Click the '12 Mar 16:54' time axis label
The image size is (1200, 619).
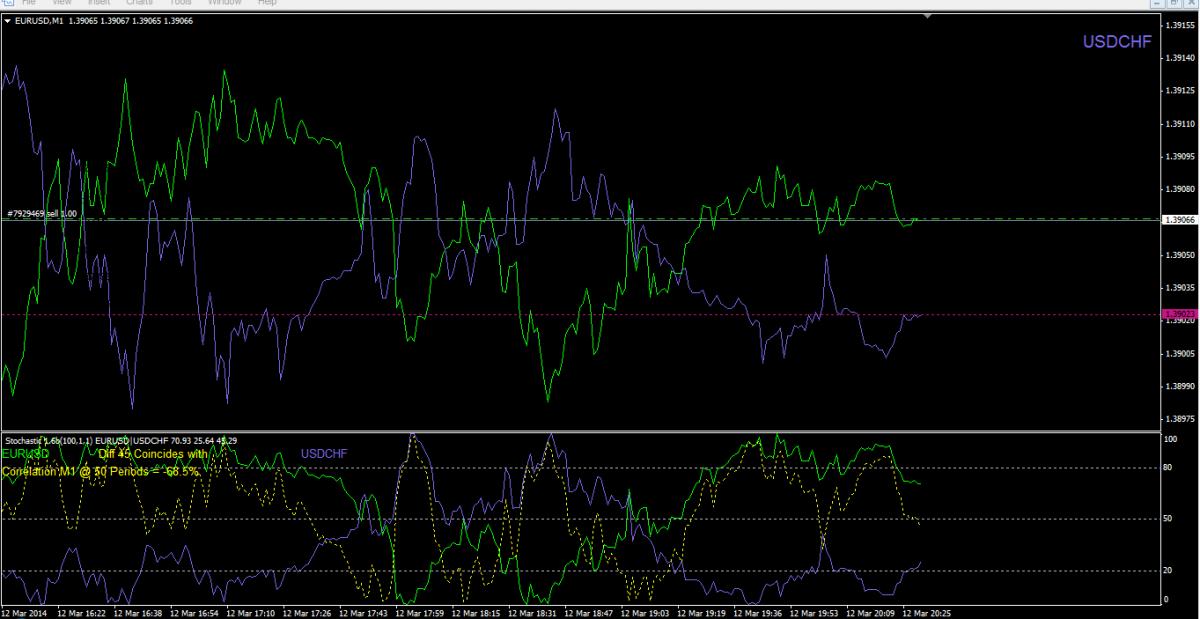tap(194, 612)
